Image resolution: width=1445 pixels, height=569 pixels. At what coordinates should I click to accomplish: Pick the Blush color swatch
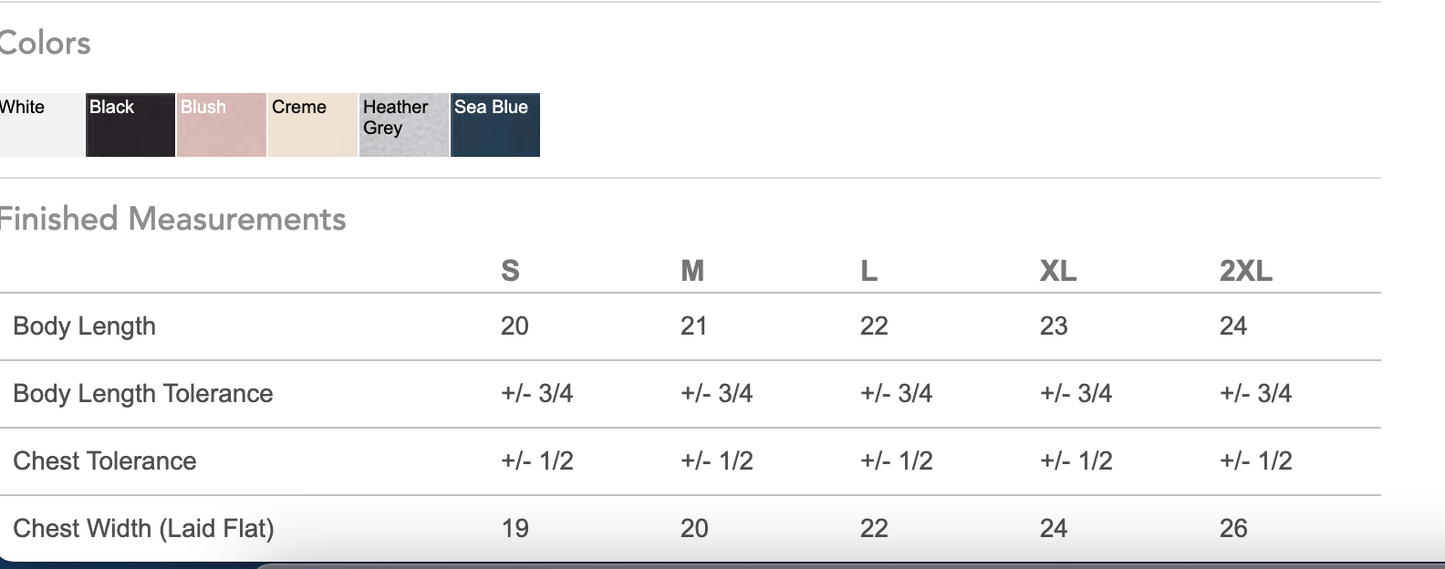point(221,125)
